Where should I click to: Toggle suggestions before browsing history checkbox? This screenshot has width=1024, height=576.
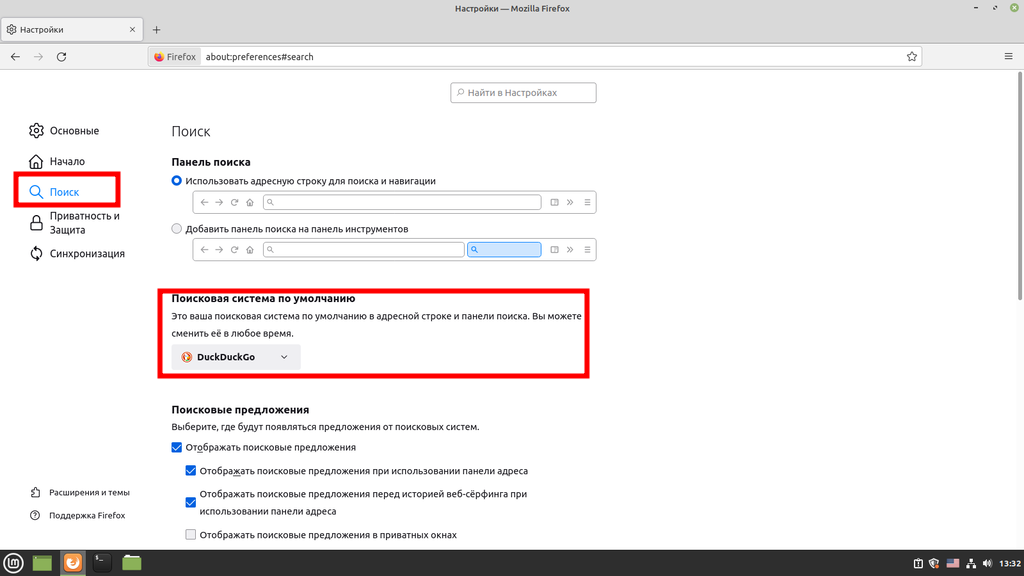pos(191,502)
